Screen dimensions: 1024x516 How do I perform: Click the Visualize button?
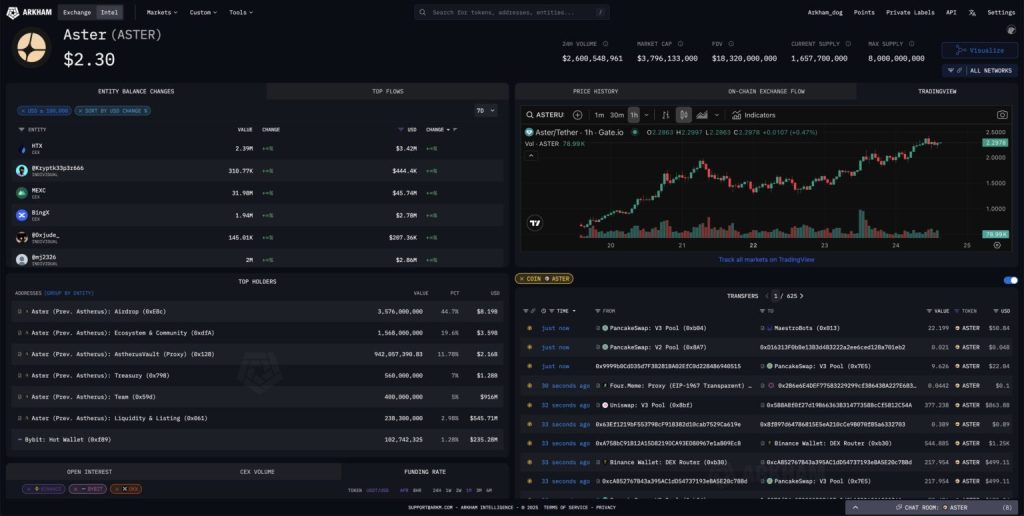coord(980,50)
